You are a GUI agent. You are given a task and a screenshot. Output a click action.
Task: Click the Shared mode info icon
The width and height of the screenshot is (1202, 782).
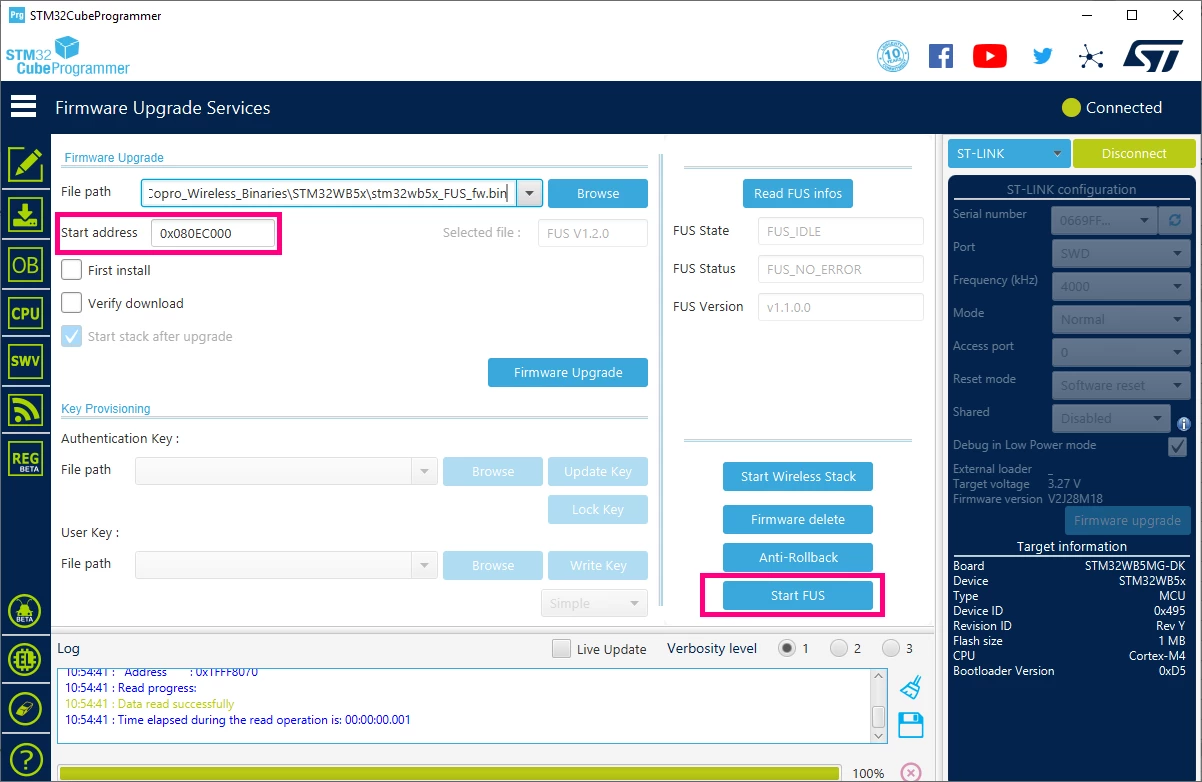click(x=1184, y=424)
